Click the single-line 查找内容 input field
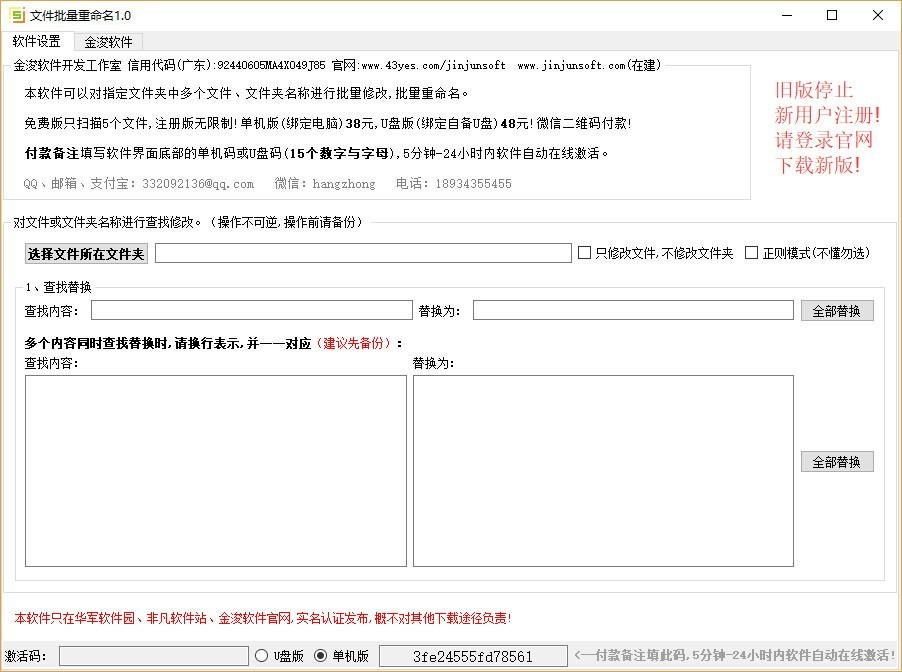Screen dimensions: 902x672 click(x=251, y=310)
